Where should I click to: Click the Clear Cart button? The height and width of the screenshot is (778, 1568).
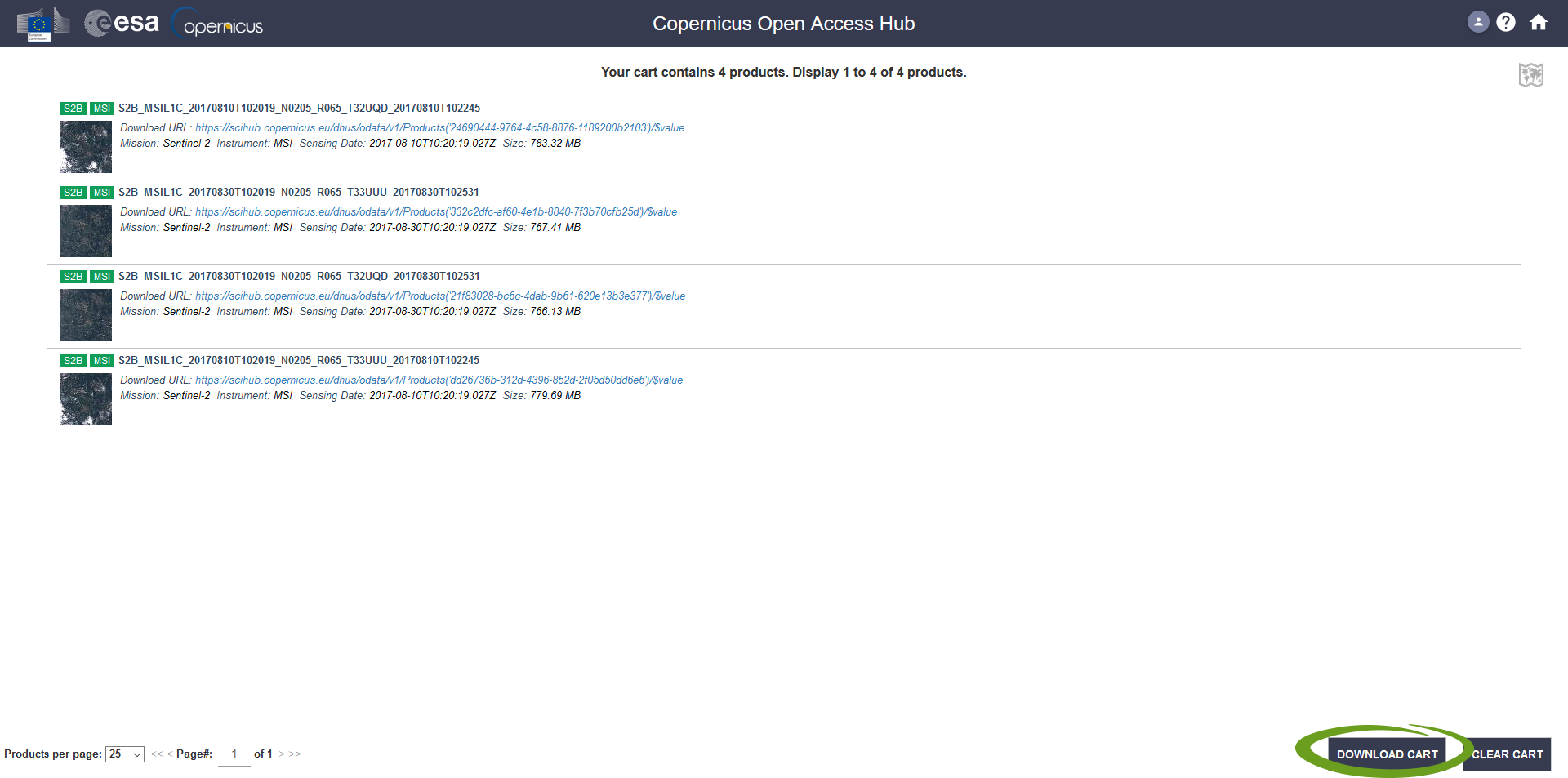pos(1507,754)
